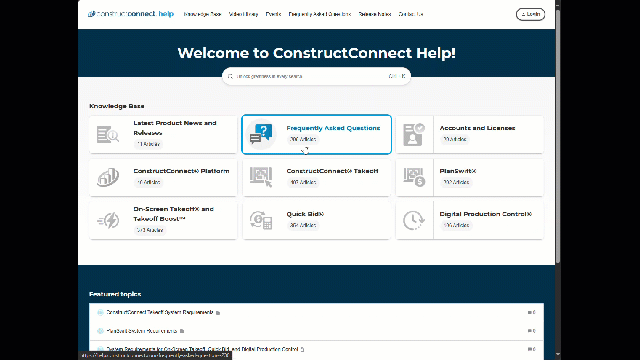Click the Accounts and Licenses profile icon
640x360 pixels.
click(x=414, y=135)
